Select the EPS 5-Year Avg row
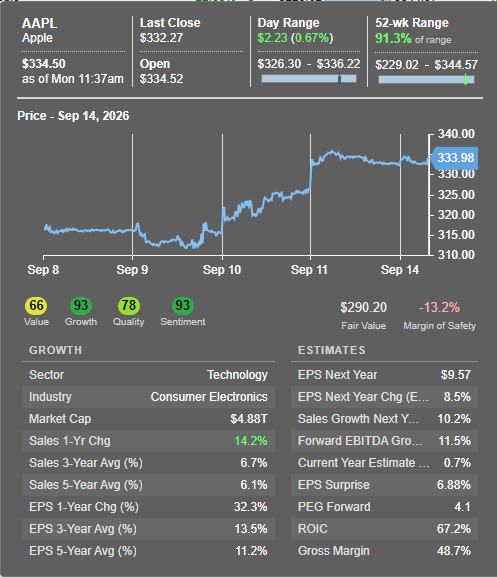 pyautogui.click(x=148, y=551)
